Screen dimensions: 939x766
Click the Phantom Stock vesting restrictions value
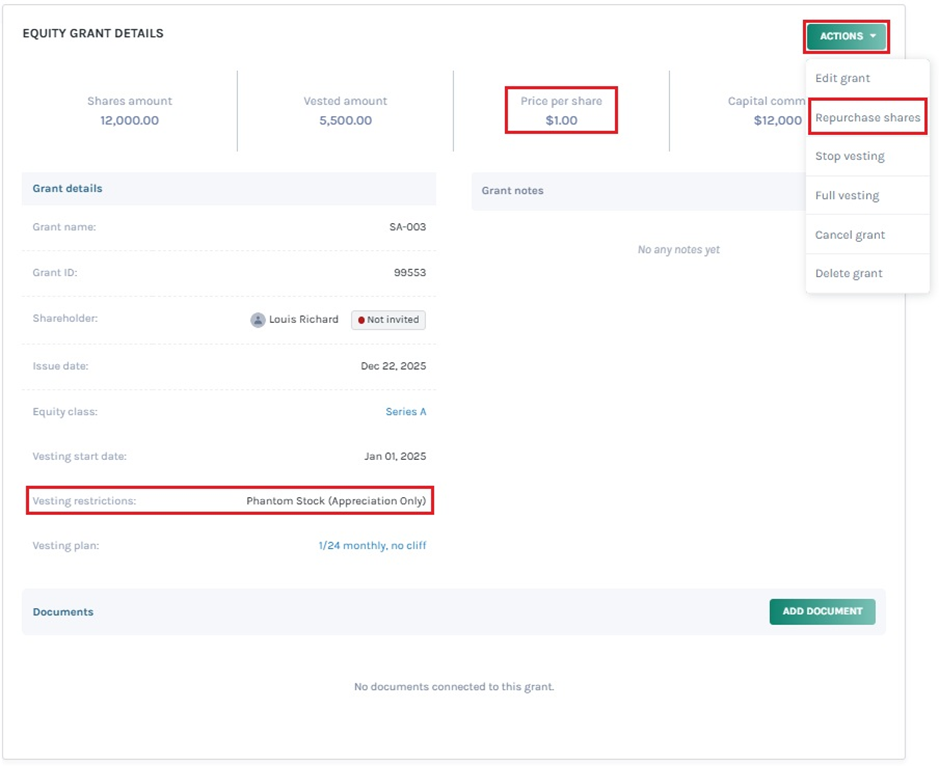click(x=336, y=500)
